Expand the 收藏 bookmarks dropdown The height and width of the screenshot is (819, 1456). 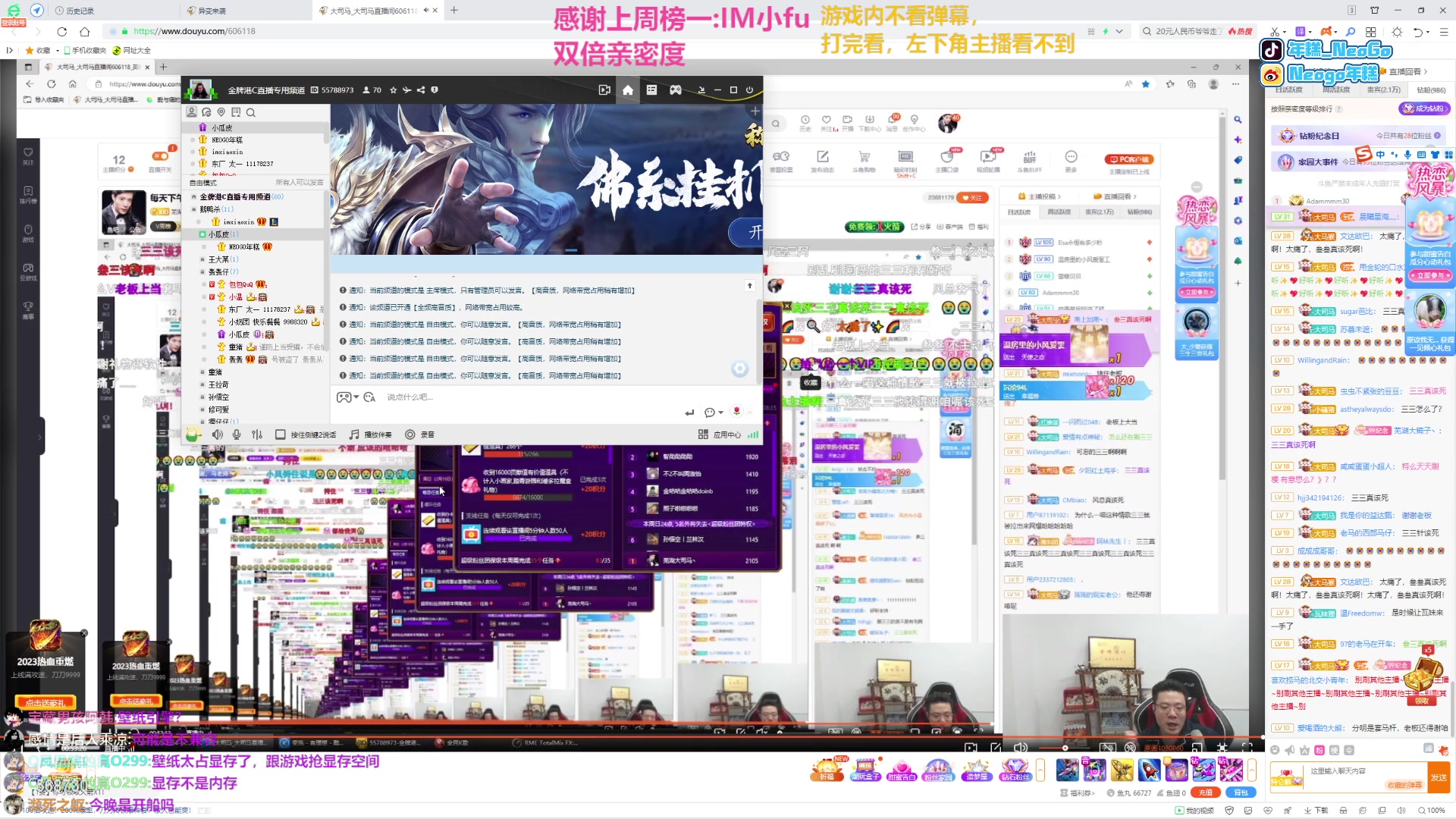(x=58, y=51)
